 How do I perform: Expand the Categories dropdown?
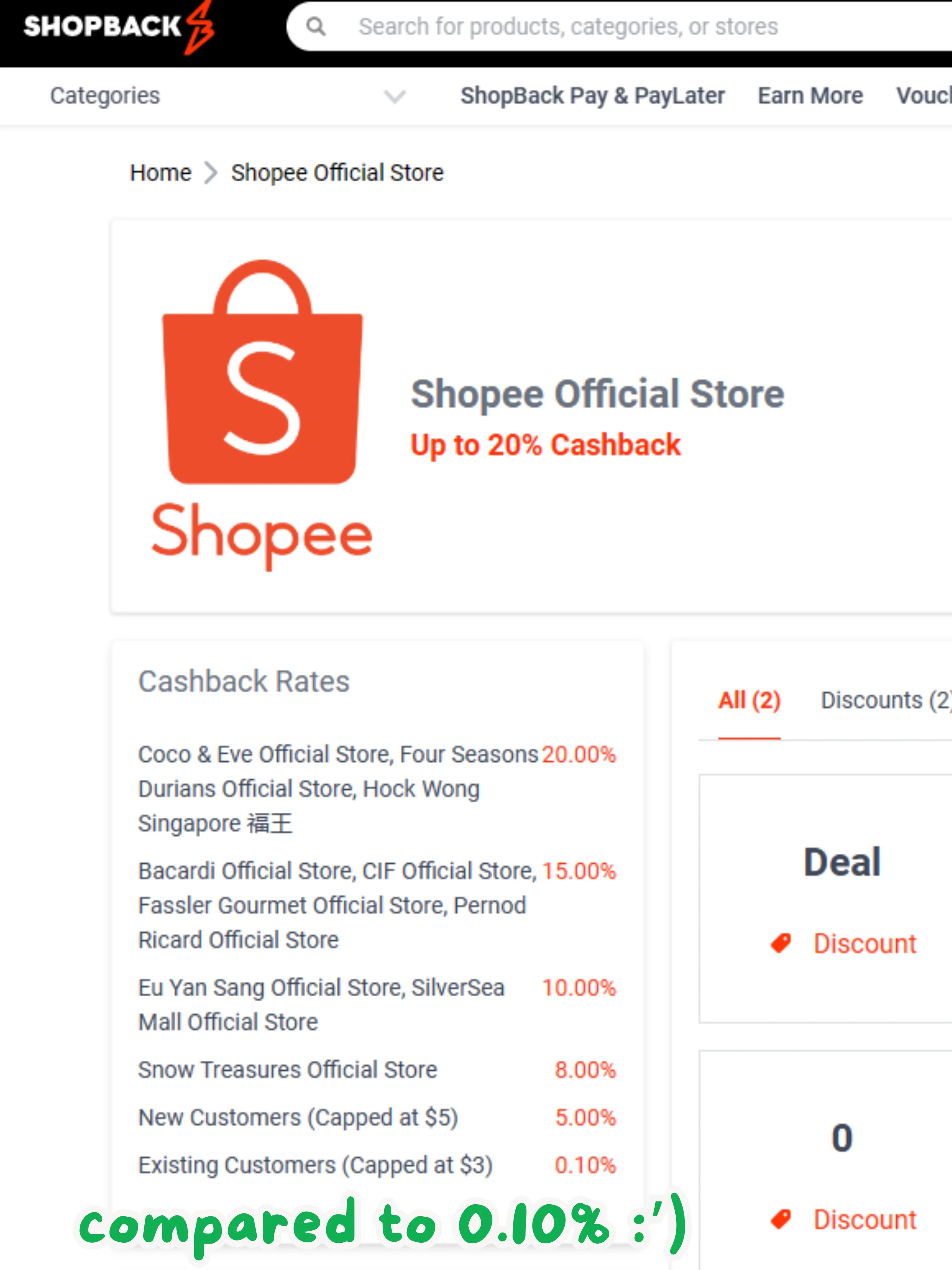(105, 96)
